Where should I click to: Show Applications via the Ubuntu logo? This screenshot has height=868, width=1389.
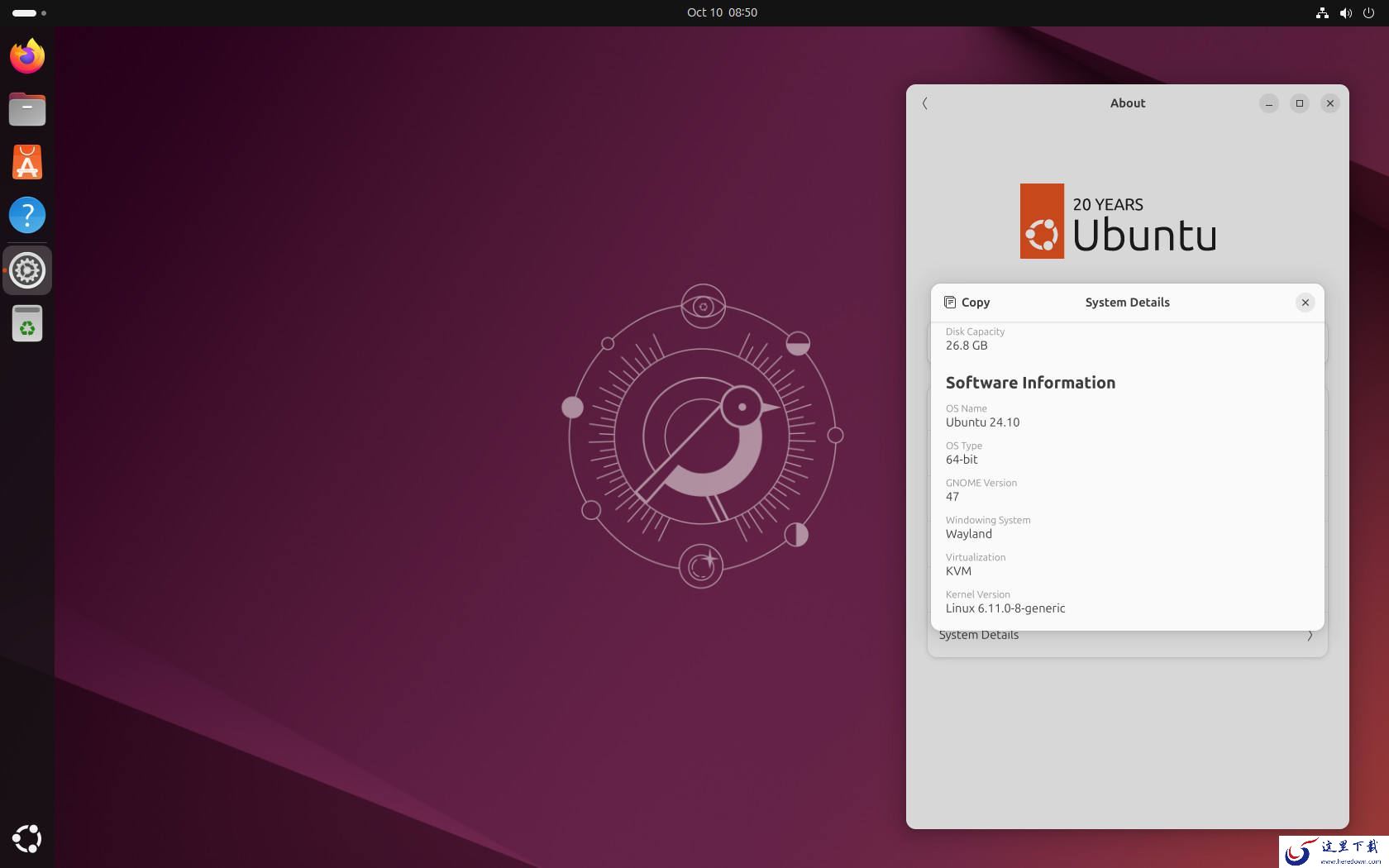coord(27,839)
